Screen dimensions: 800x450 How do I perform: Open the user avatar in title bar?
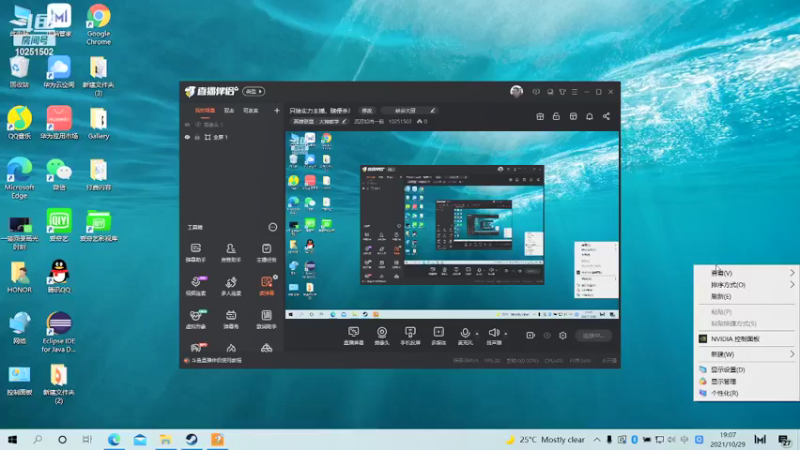(516, 91)
